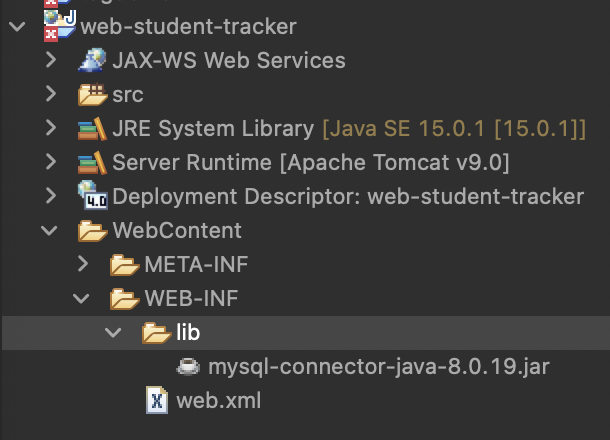Collapse the web-student-tracker project node

(17, 26)
